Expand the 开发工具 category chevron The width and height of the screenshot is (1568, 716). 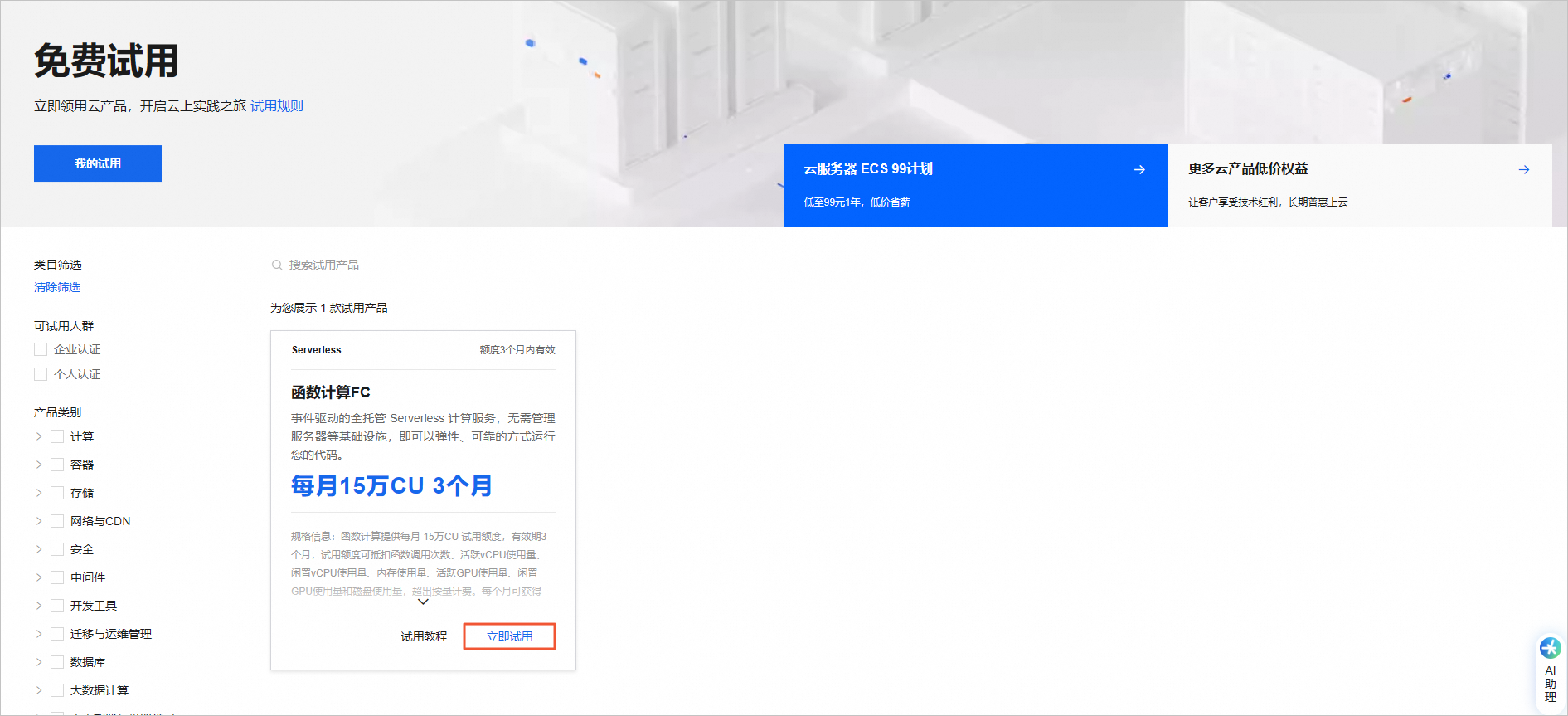tap(38, 606)
